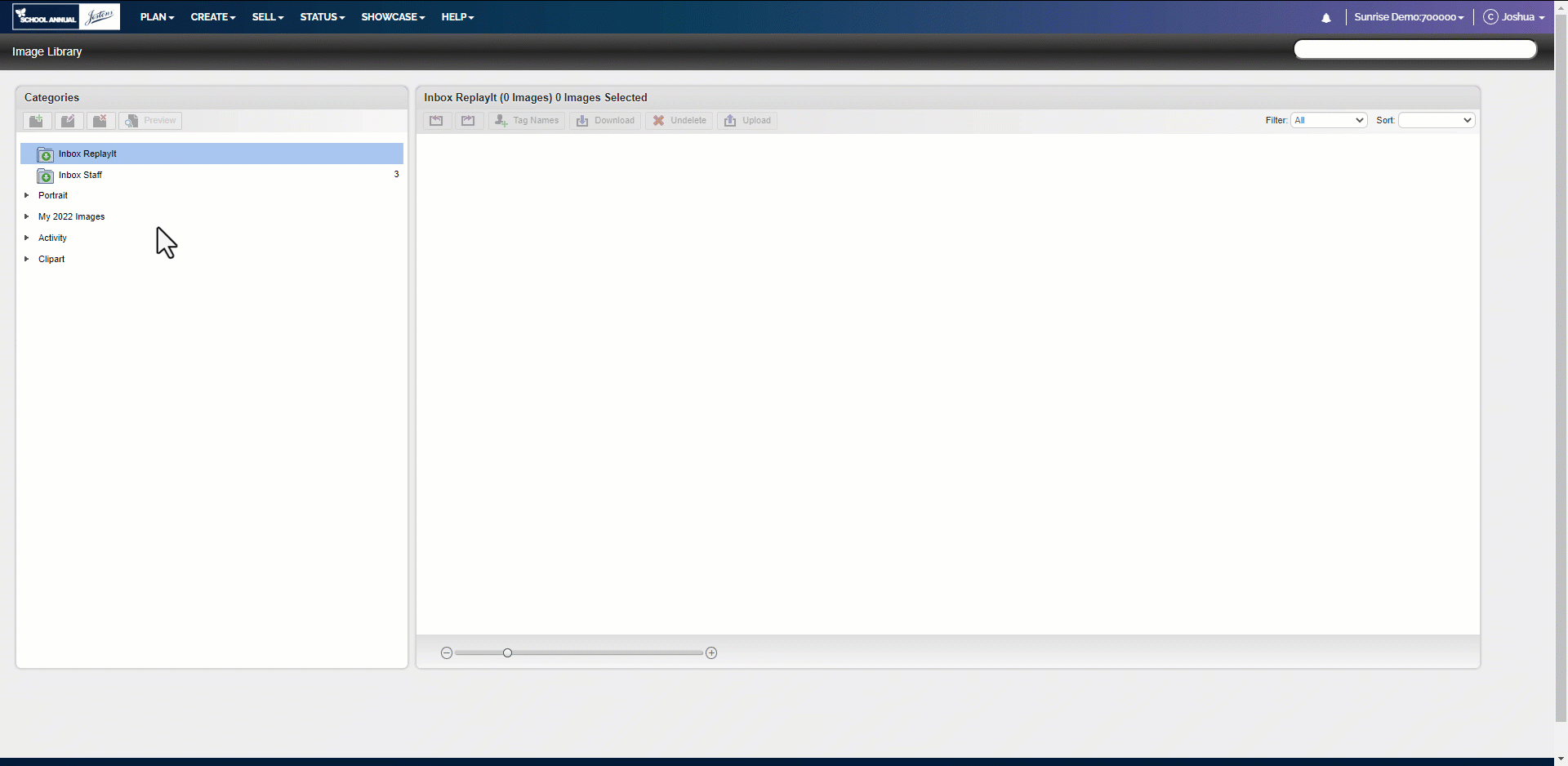This screenshot has height=766, width=1568.
Task: Click the thumbnail size slider handle
Action: point(507,653)
